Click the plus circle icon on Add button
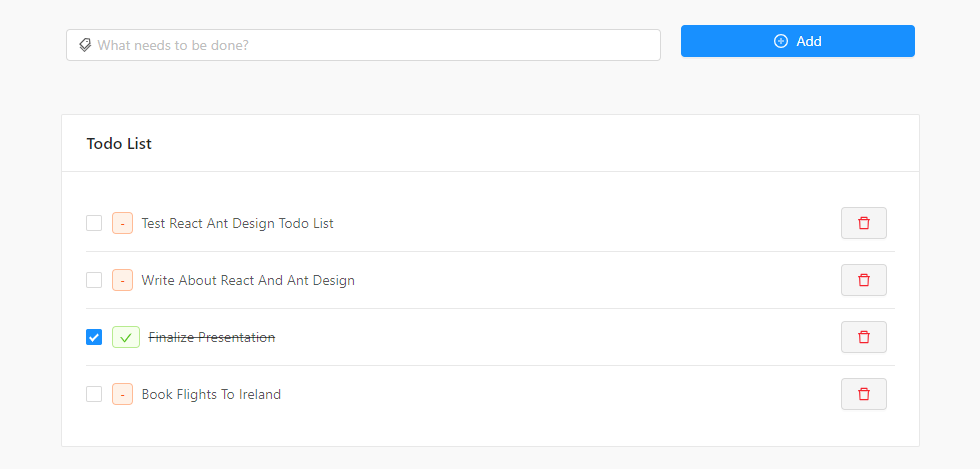The image size is (980, 469). click(781, 41)
